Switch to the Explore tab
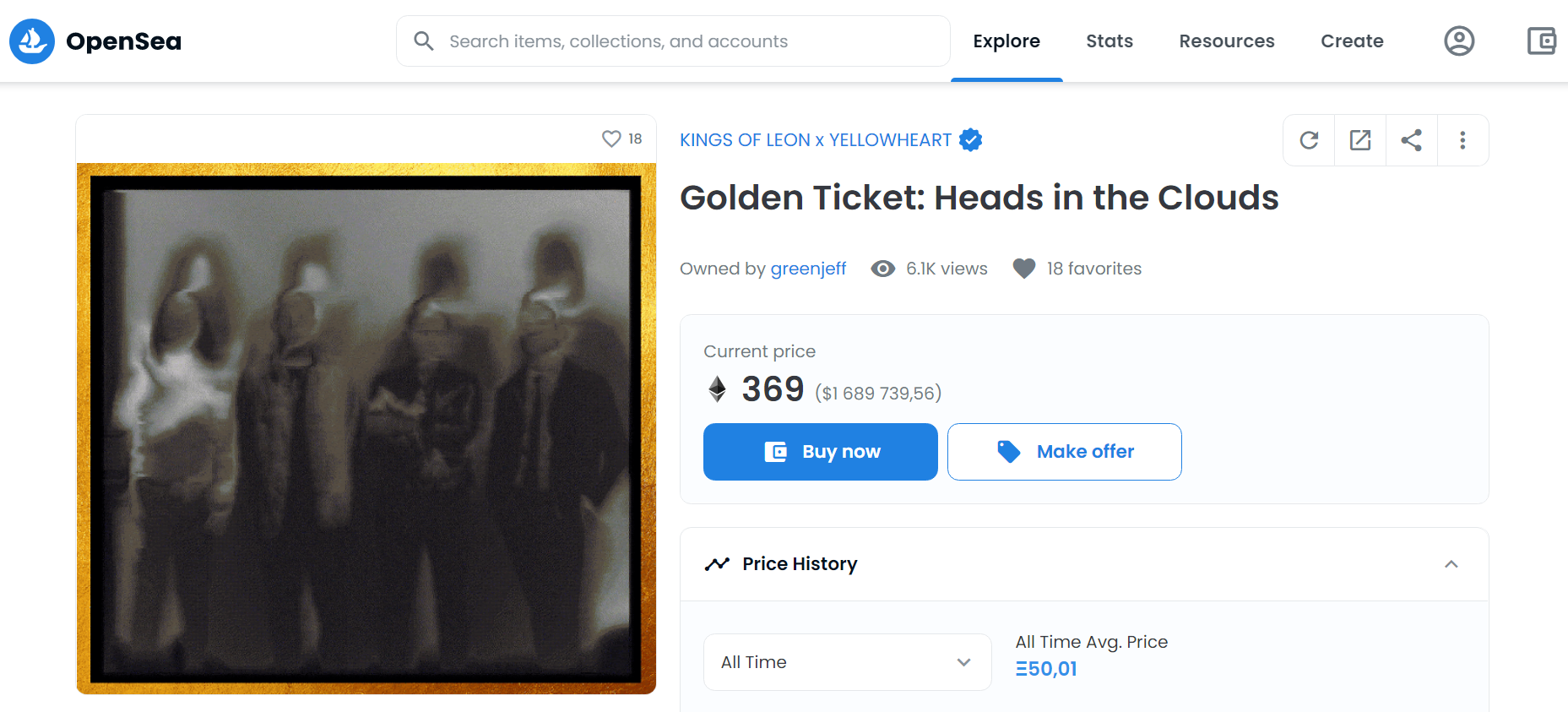The width and height of the screenshot is (1568, 712). tap(1006, 41)
